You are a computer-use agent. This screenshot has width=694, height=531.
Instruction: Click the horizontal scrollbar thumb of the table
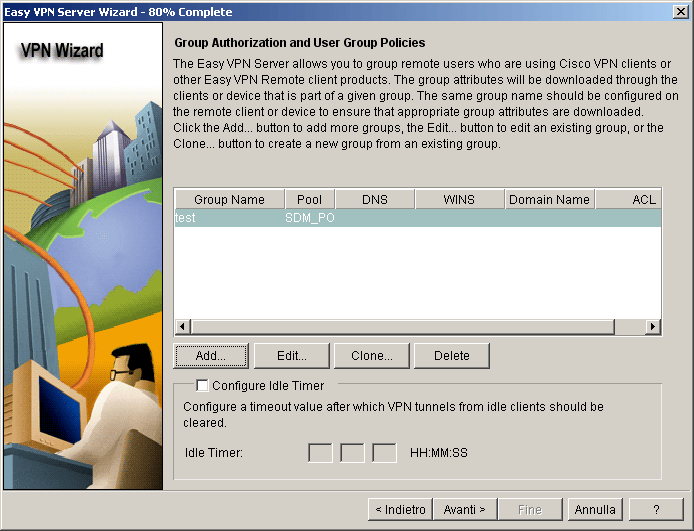click(x=402, y=327)
